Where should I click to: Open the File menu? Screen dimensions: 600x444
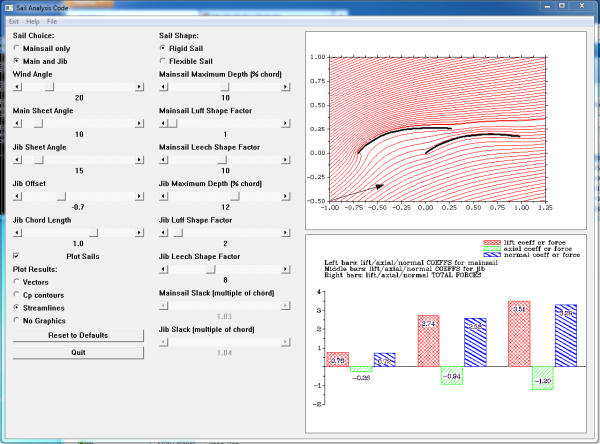52,21
